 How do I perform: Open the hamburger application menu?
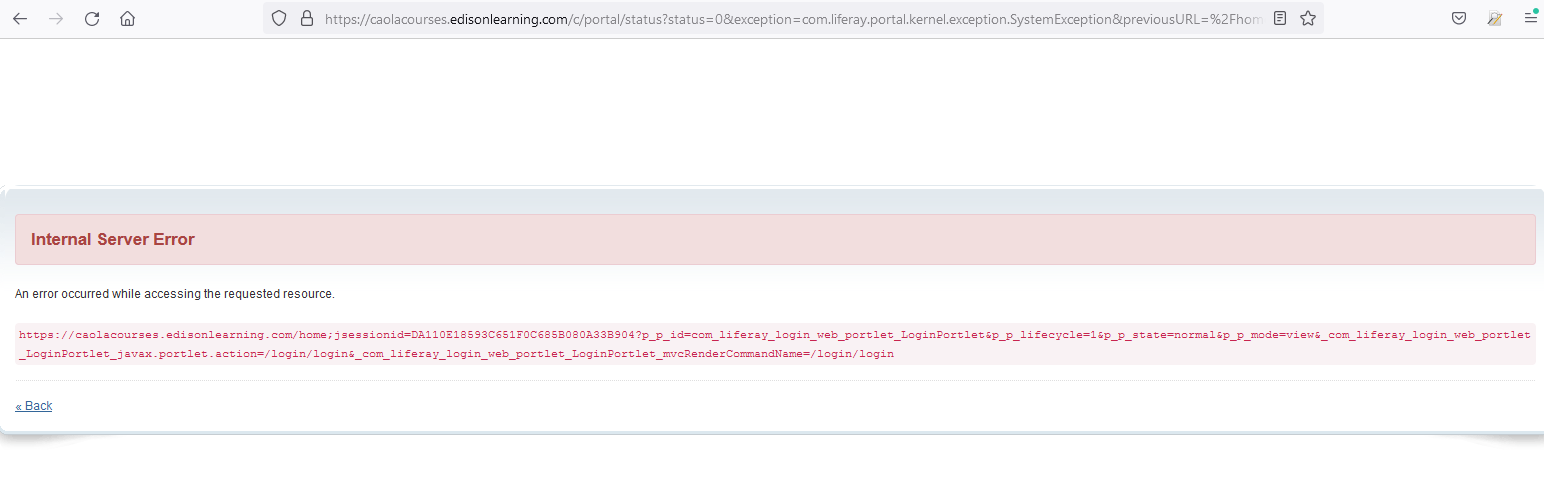click(x=1530, y=18)
